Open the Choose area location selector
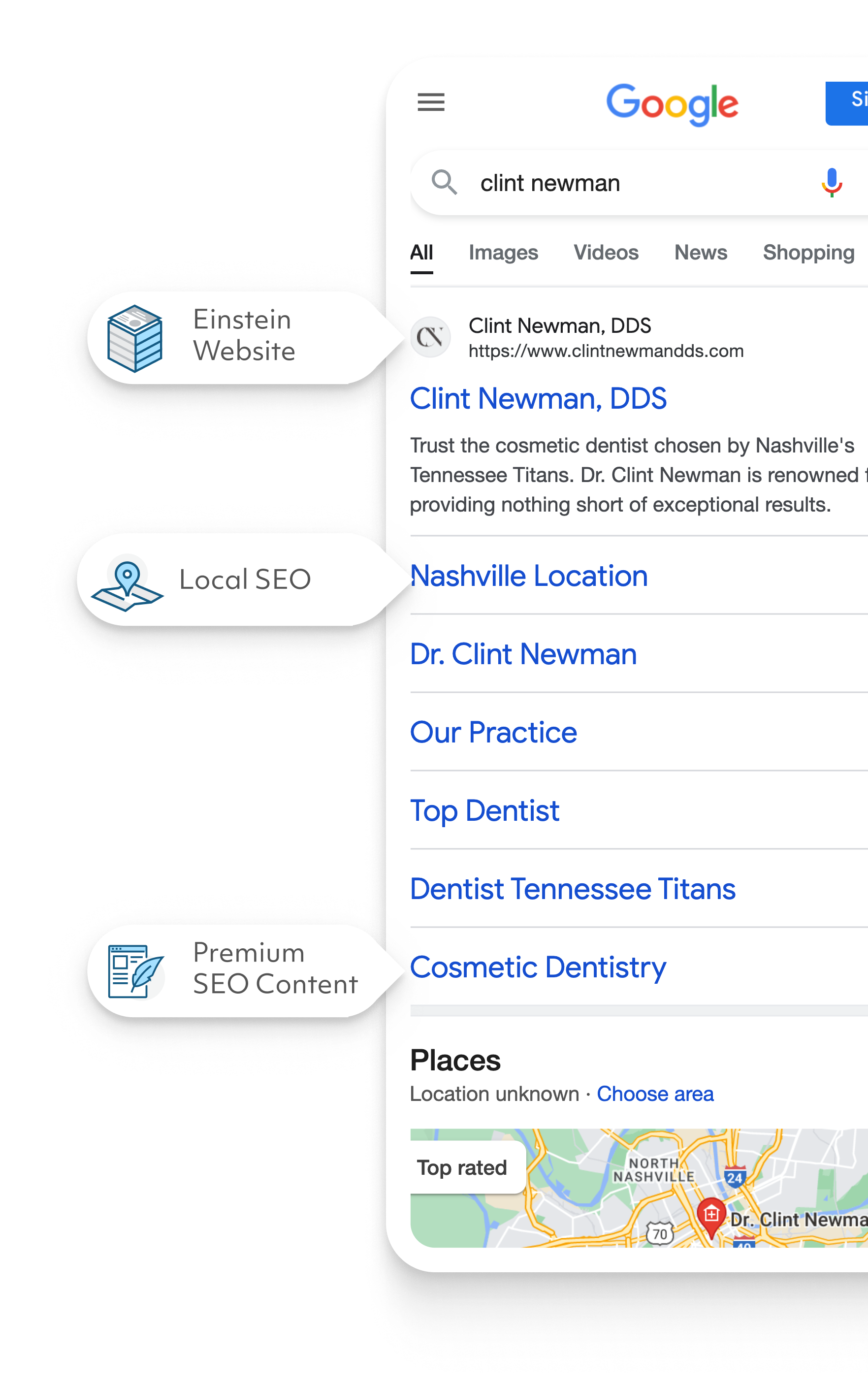 click(655, 1094)
